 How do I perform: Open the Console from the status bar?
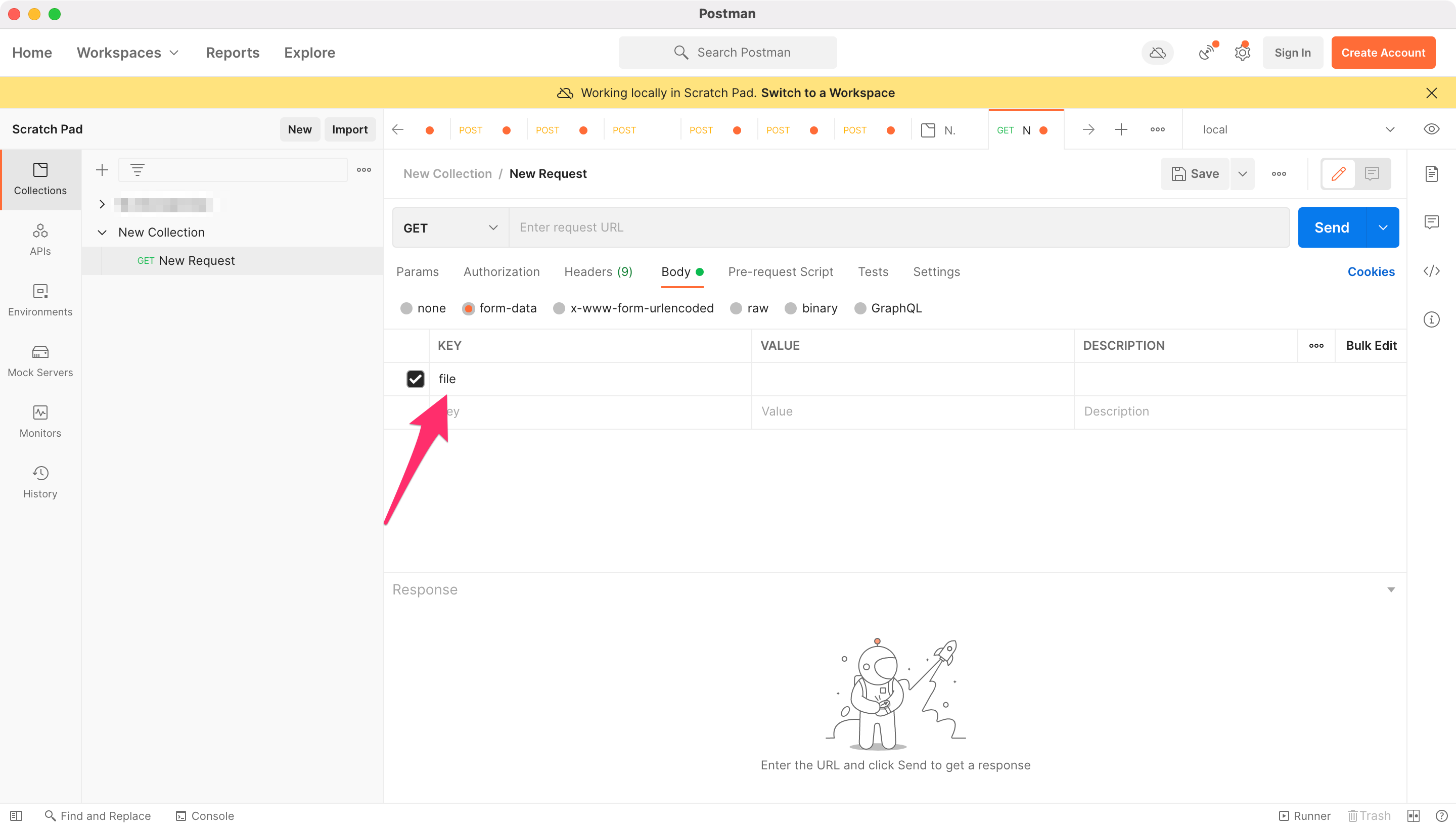[x=204, y=815]
